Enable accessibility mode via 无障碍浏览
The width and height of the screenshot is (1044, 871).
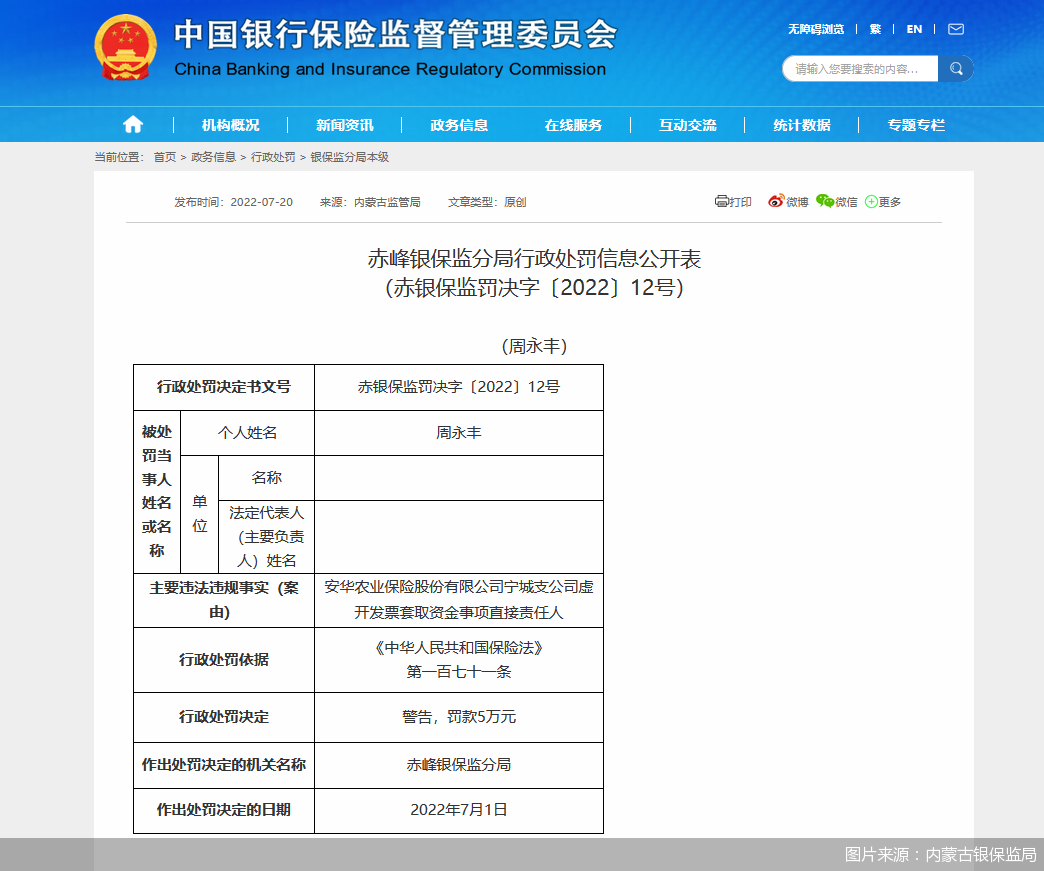click(x=818, y=29)
